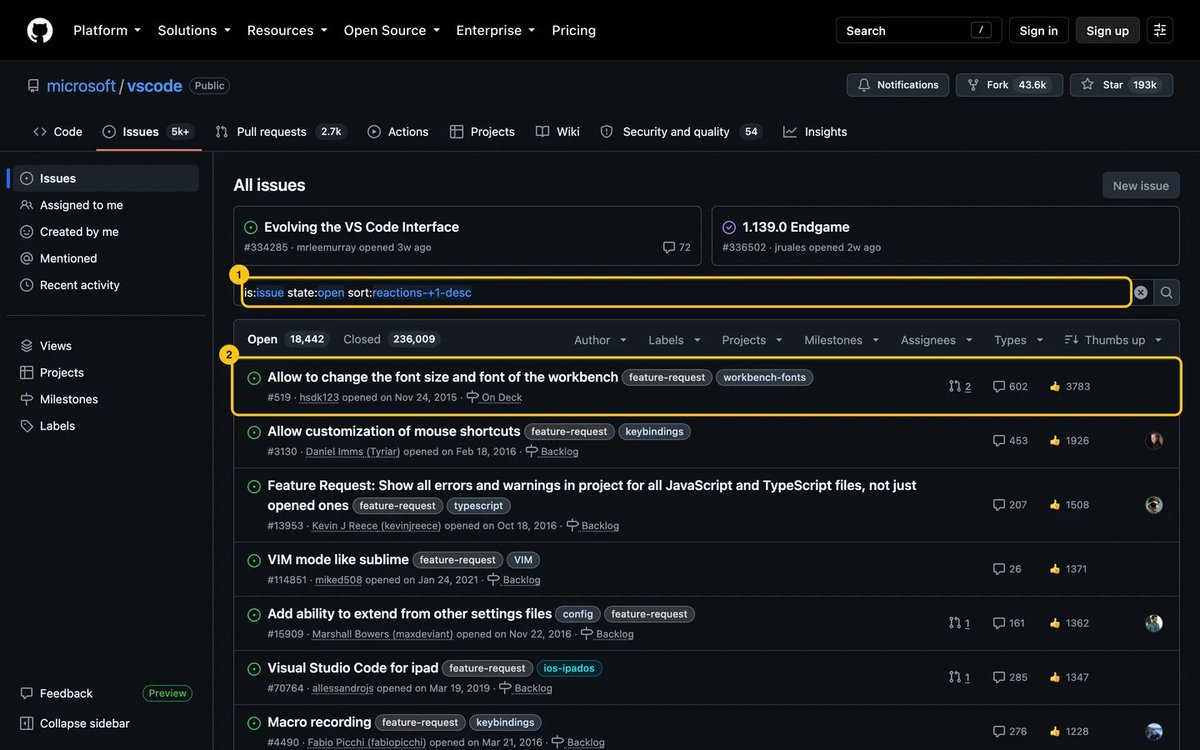
Task: Open the Assignees filter dropdown
Action: tap(937, 340)
